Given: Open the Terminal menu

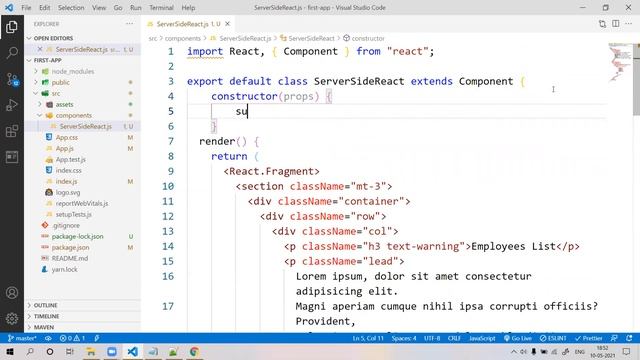Looking at the screenshot, I should tap(161, 8).
